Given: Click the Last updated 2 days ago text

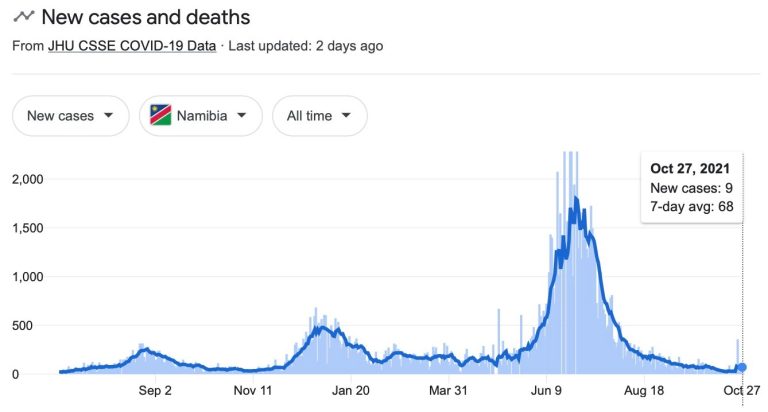Looking at the screenshot, I should click(x=305, y=46).
